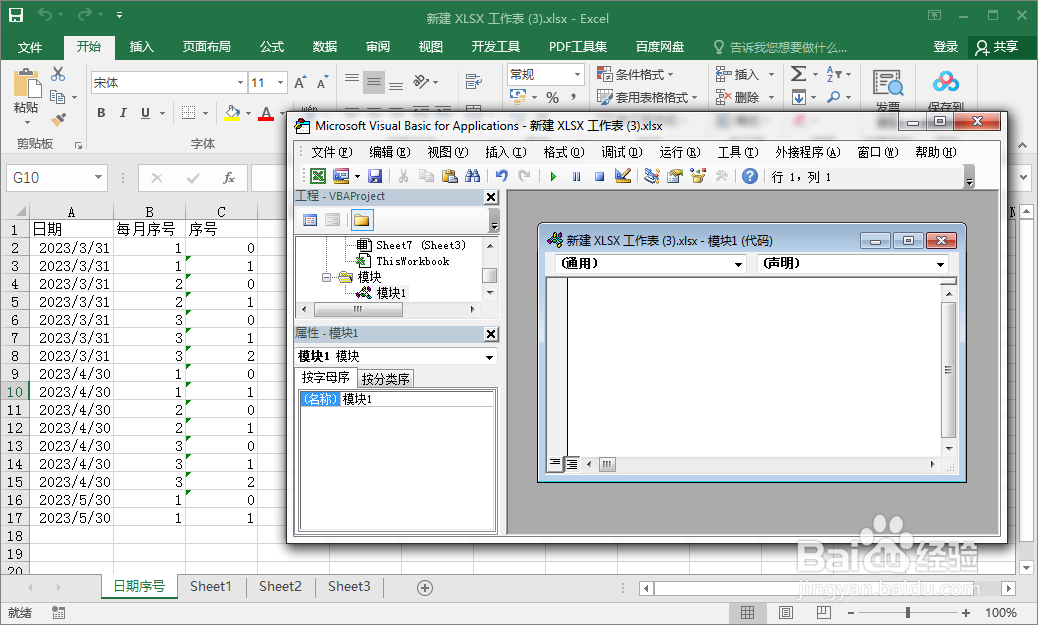The width and height of the screenshot is (1038, 625).
Task: Click the Cut scissors icon in Excel ribbon
Action: coord(58,74)
